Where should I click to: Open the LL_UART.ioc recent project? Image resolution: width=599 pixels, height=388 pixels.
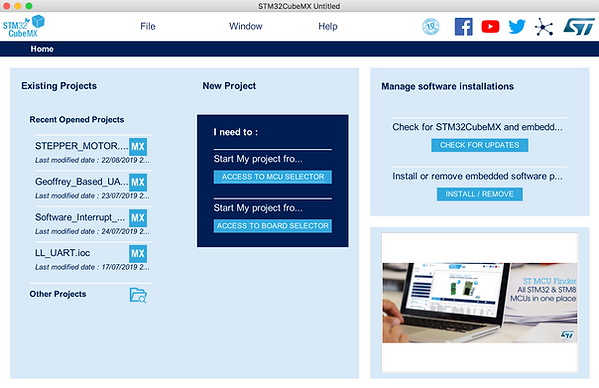click(63, 253)
